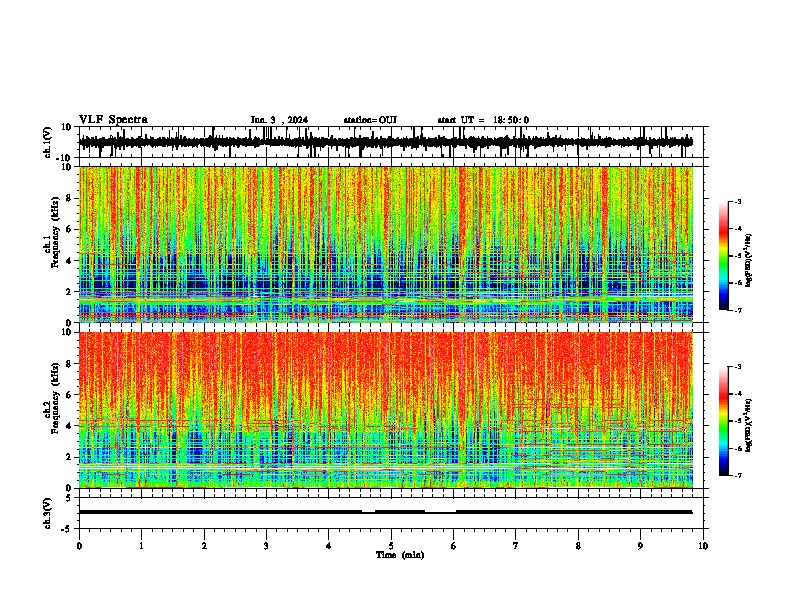The height and width of the screenshot is (612, 792).
Task: Click the "Time (min)" axis label
Action: (x=400, y=555)
